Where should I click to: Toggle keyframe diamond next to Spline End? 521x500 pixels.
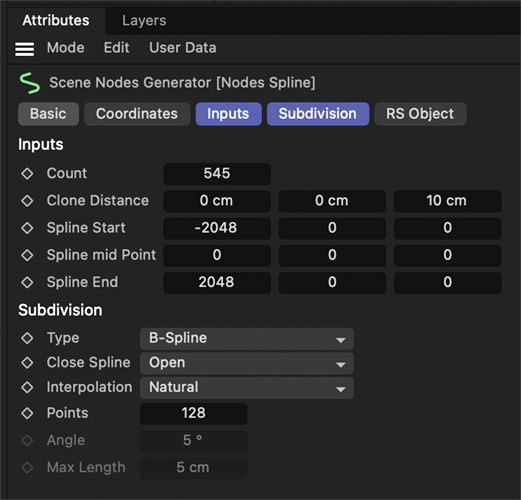(x=27, y=282)
